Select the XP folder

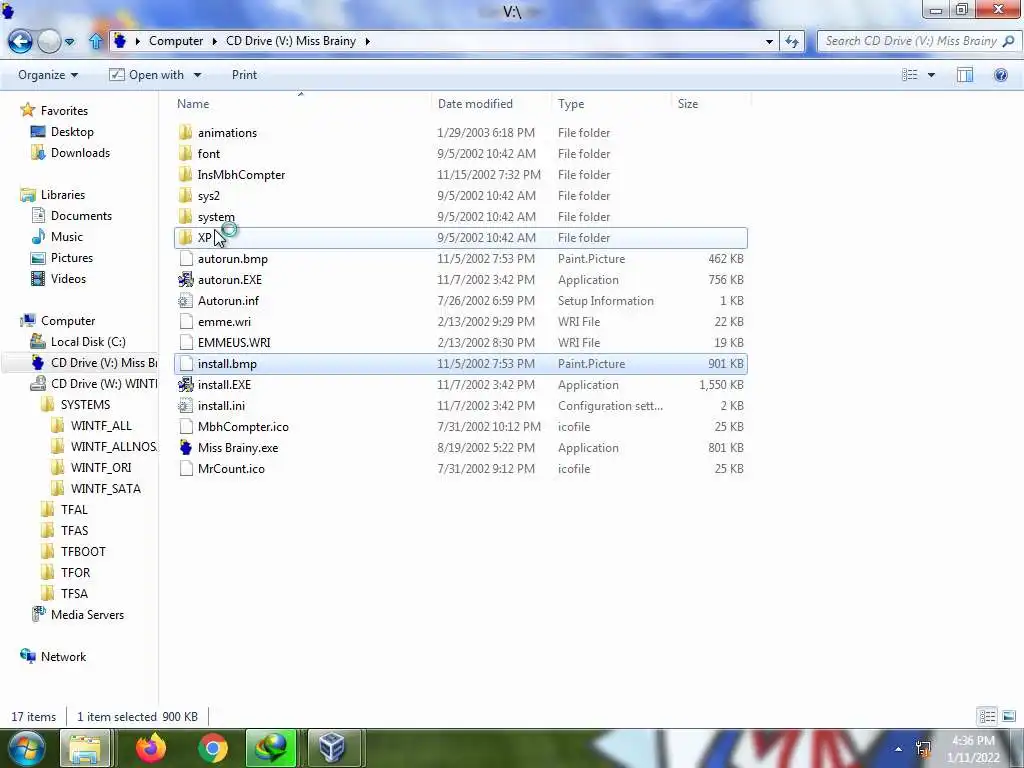tap(461, 238)
